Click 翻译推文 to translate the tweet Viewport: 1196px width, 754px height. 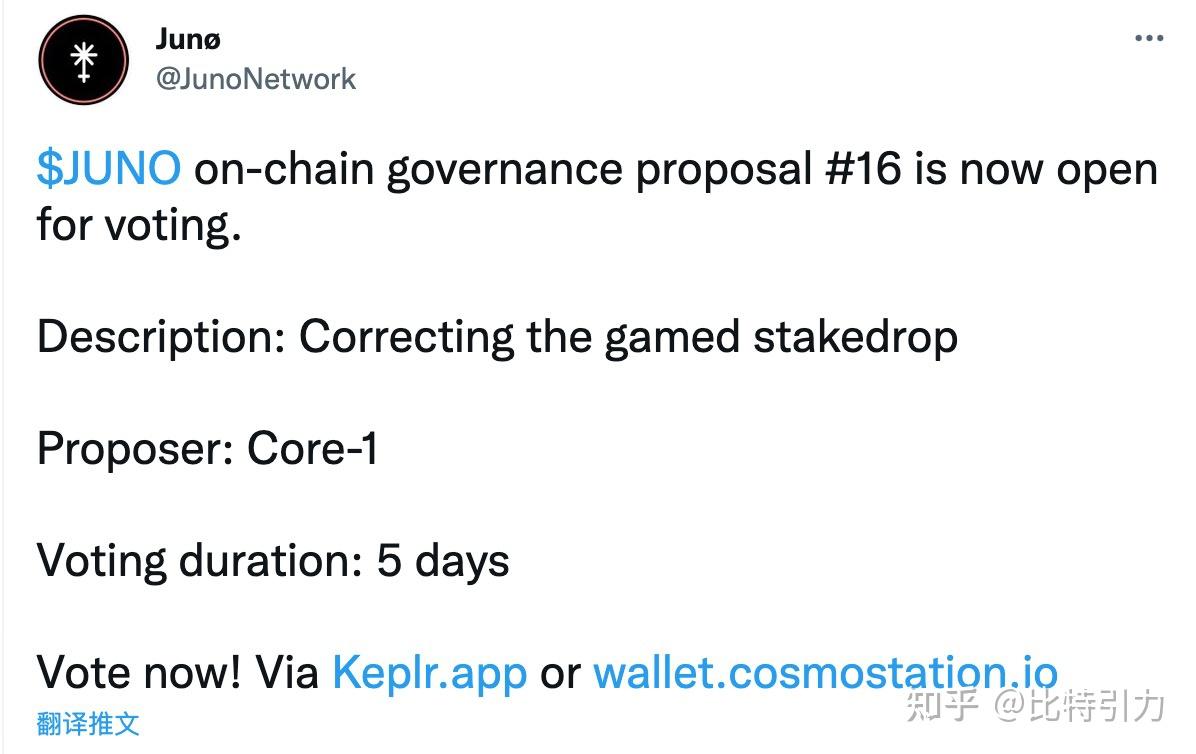[x=88, y=723]
